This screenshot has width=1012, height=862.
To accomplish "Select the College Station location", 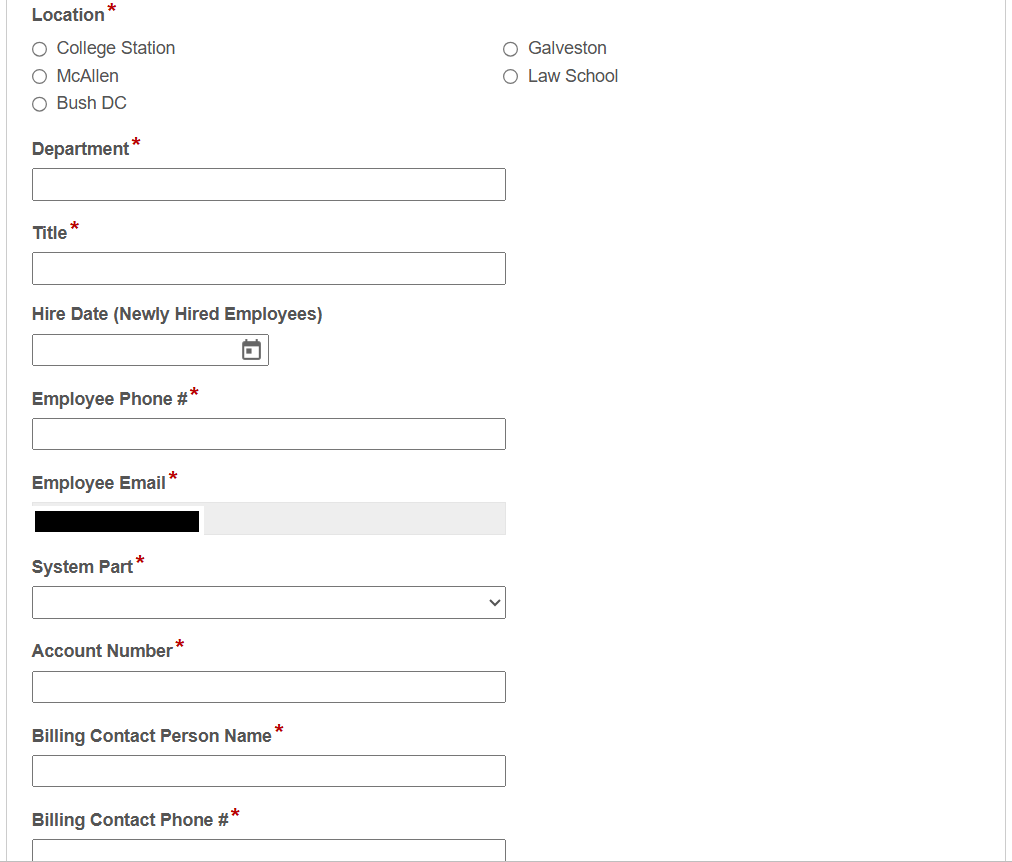I will (39, 48).
